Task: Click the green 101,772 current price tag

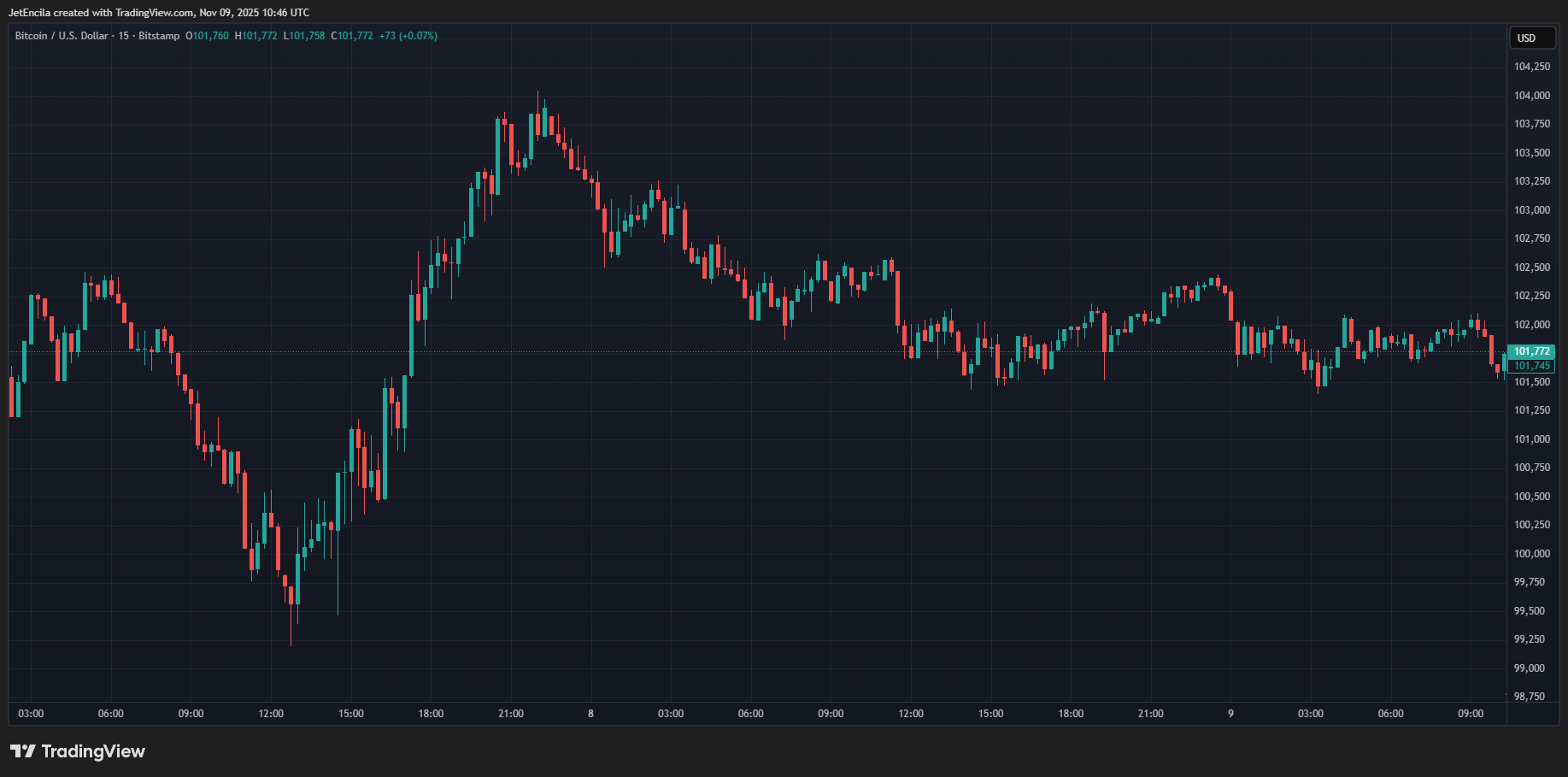Action: 1531,351
